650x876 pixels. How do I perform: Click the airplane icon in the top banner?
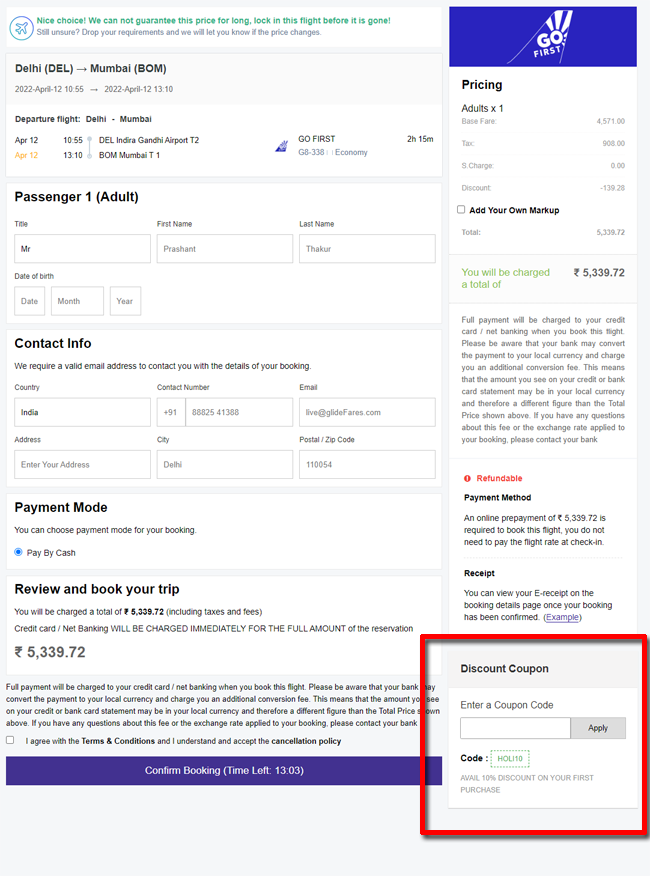[21, 27]
